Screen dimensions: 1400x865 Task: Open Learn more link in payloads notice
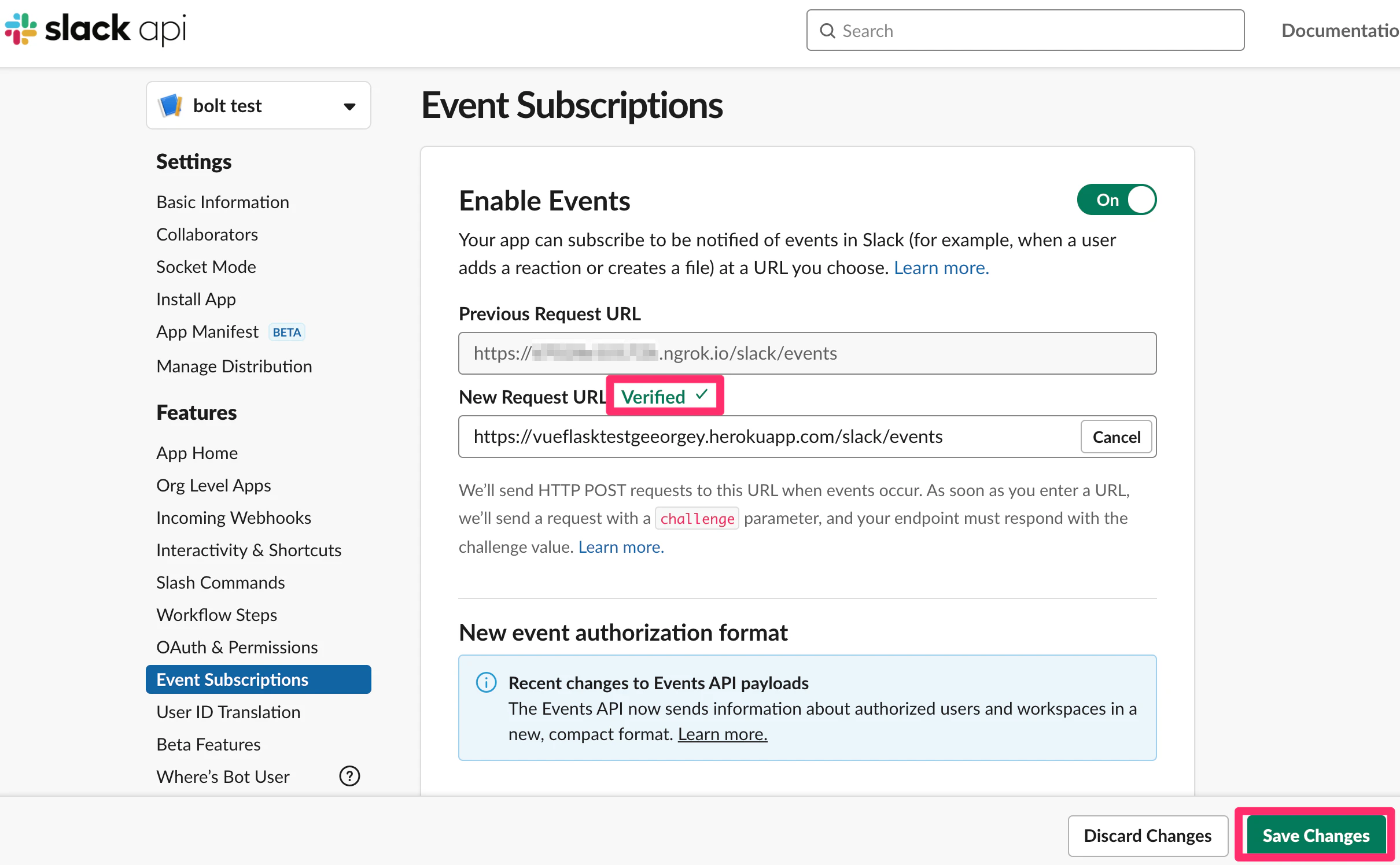coord(723,734)
